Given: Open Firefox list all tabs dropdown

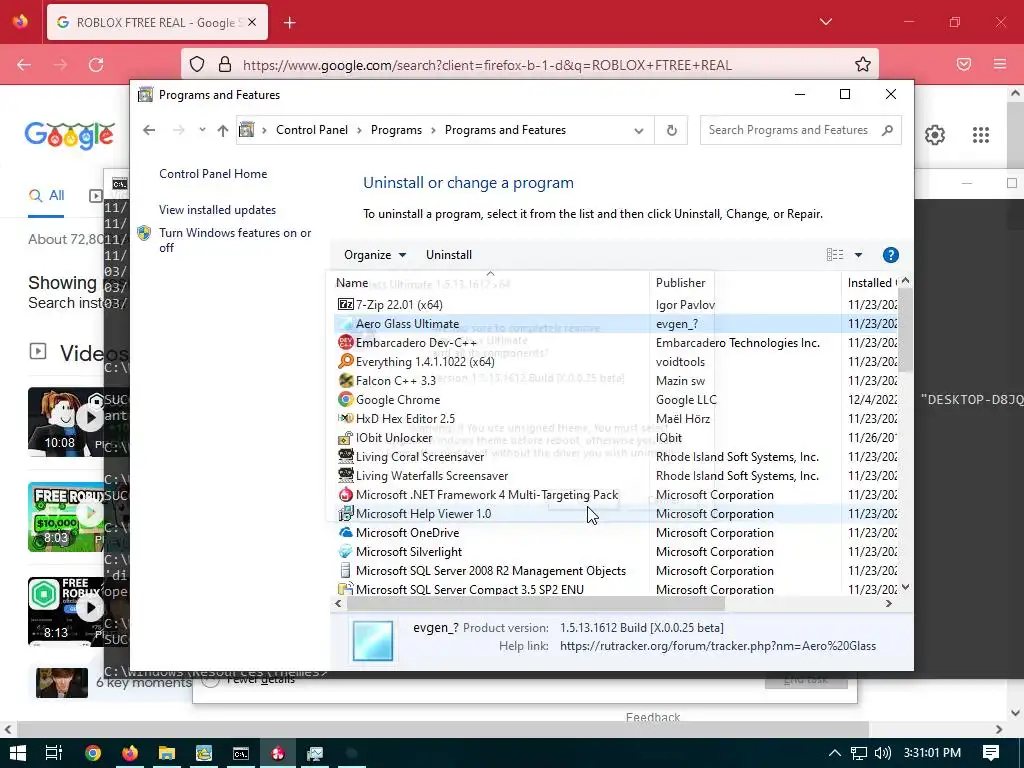Looking at the screenshot, I should coord(825,22).
